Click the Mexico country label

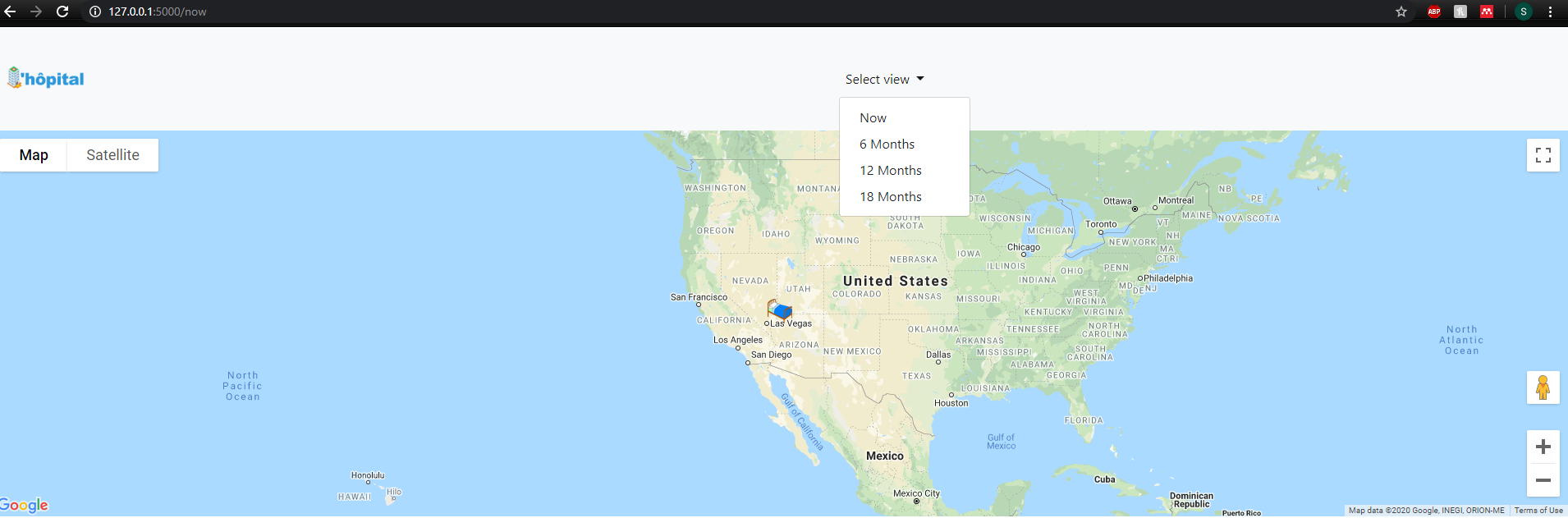[885, 456]
